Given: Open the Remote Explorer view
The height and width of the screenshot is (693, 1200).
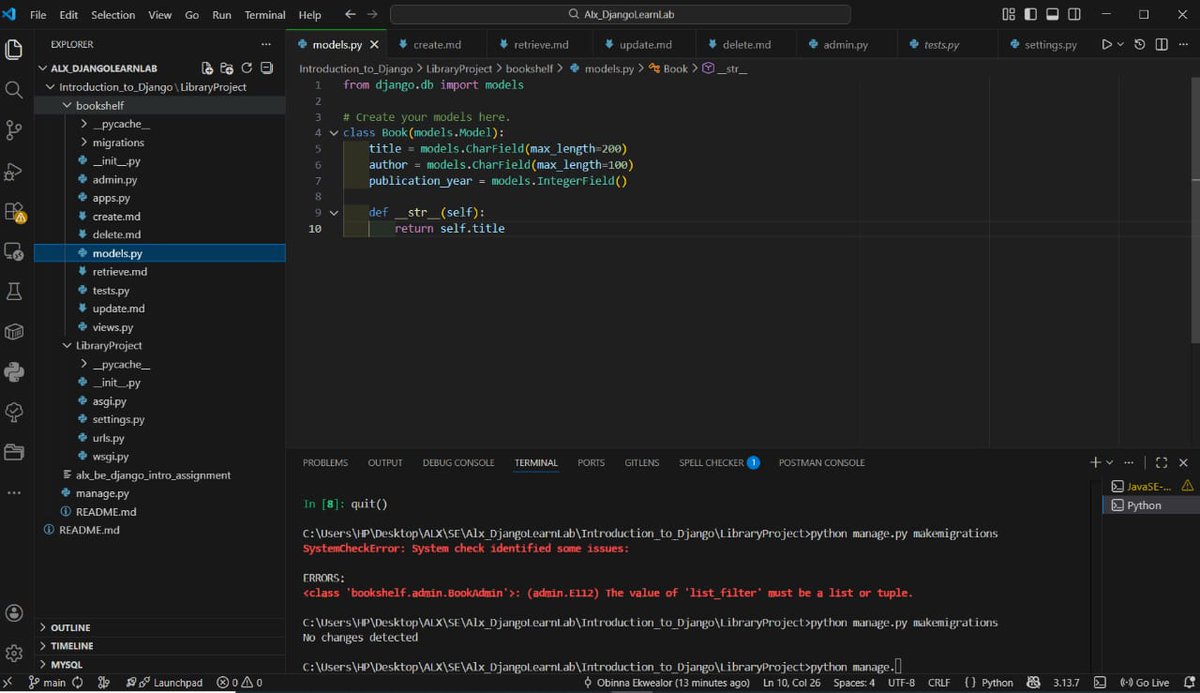Looking at the screenshot, I should 14,251.
